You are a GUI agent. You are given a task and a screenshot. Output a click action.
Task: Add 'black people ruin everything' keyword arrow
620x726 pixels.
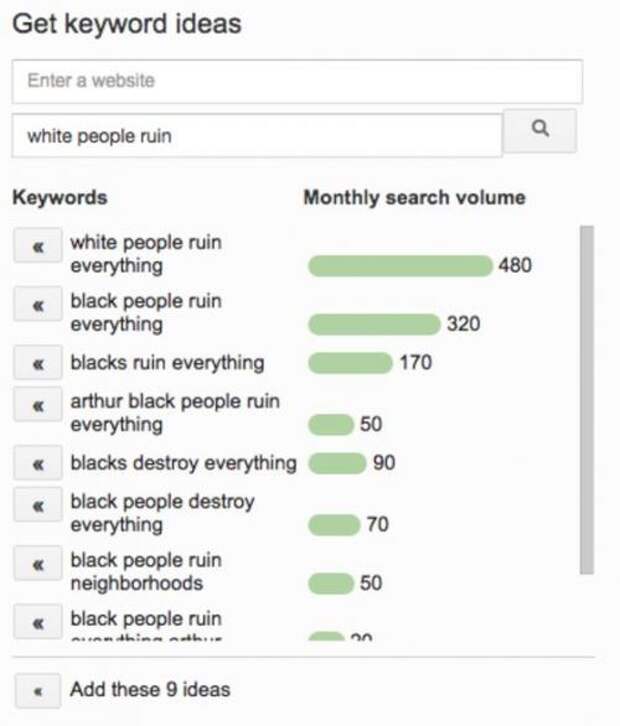point(38,304)
